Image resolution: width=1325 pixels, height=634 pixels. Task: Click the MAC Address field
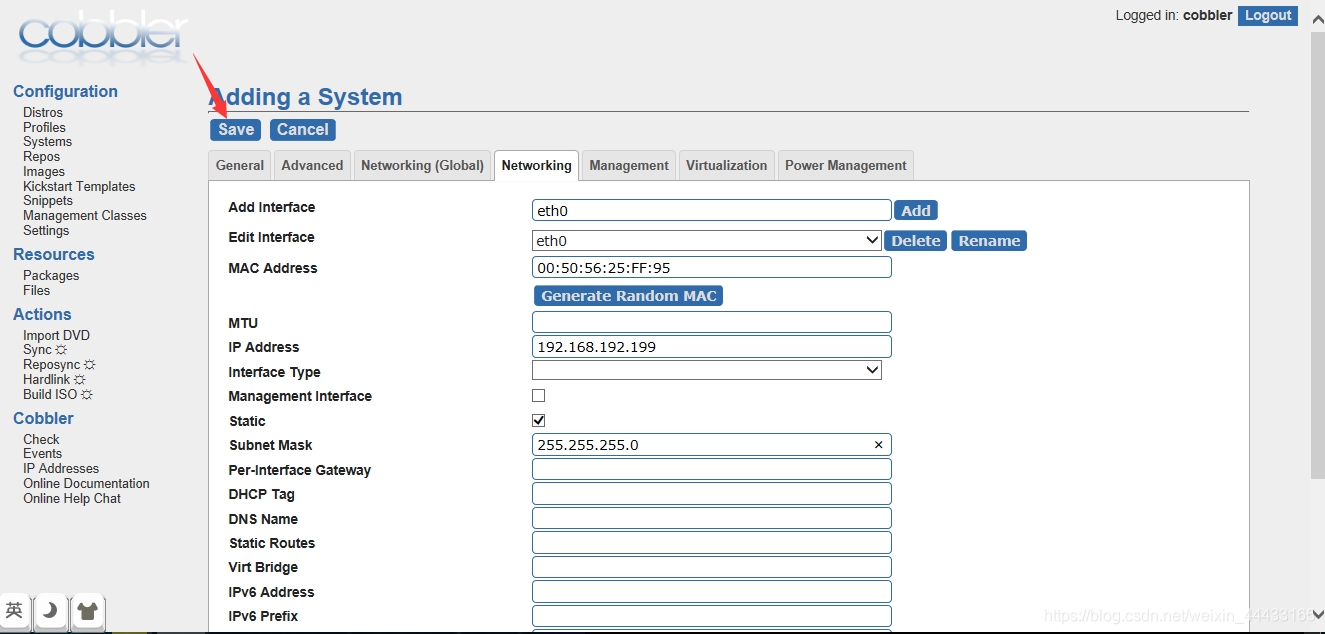(712, 267)
